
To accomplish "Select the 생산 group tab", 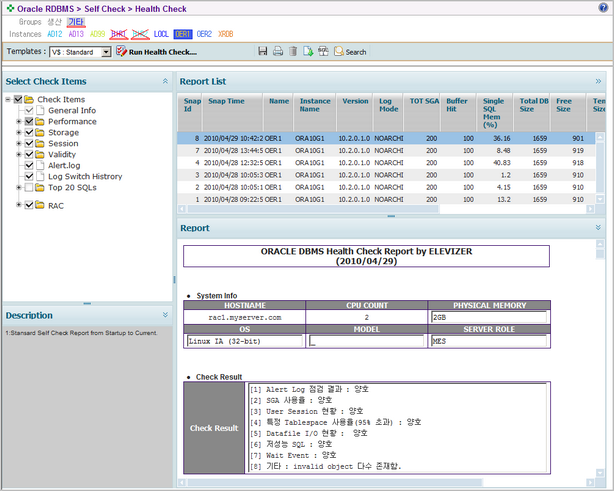I will pyautogui.click(x=54, y=22).
